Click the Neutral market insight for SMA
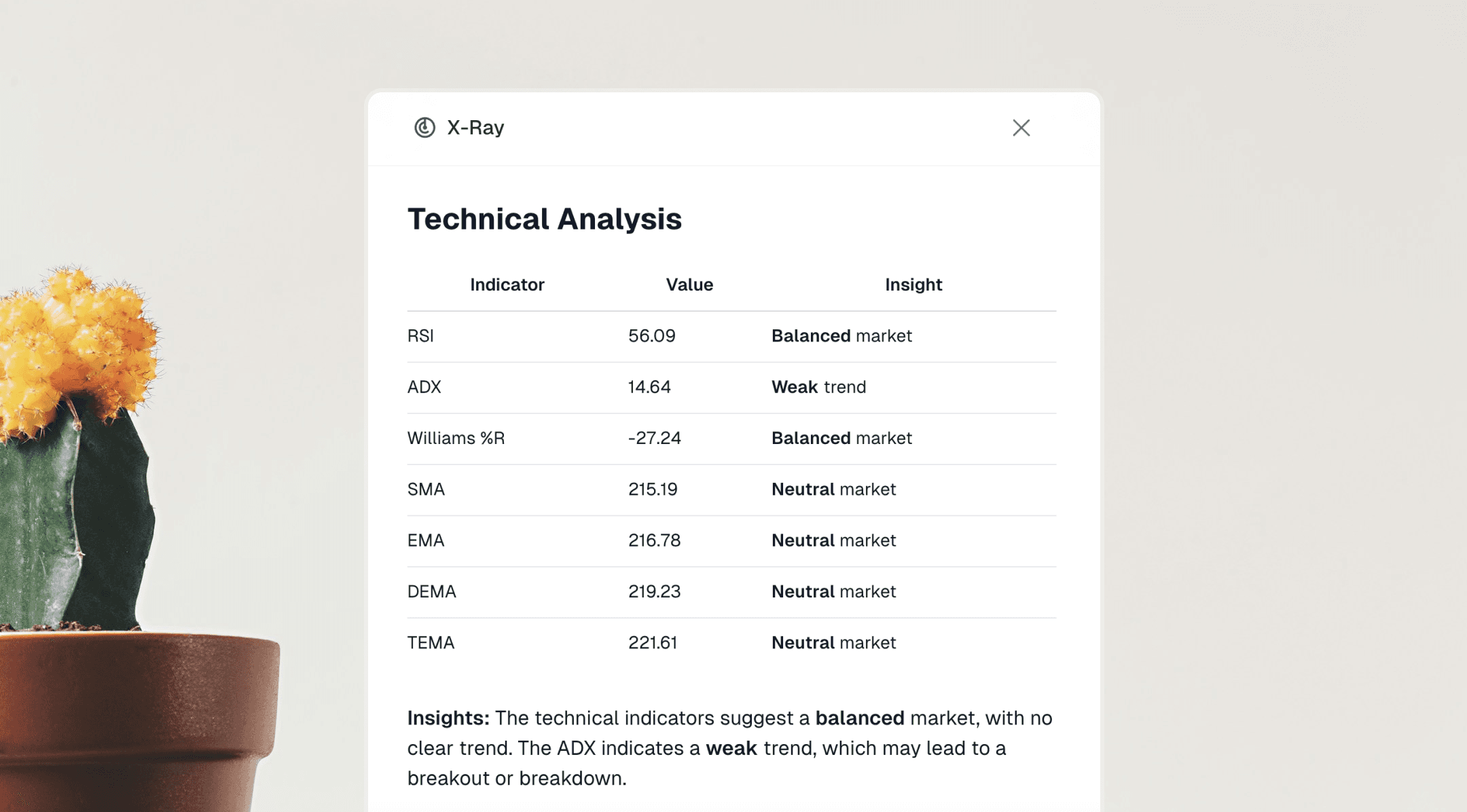Viewport: 1467px width, 812px height. [833, 489]
